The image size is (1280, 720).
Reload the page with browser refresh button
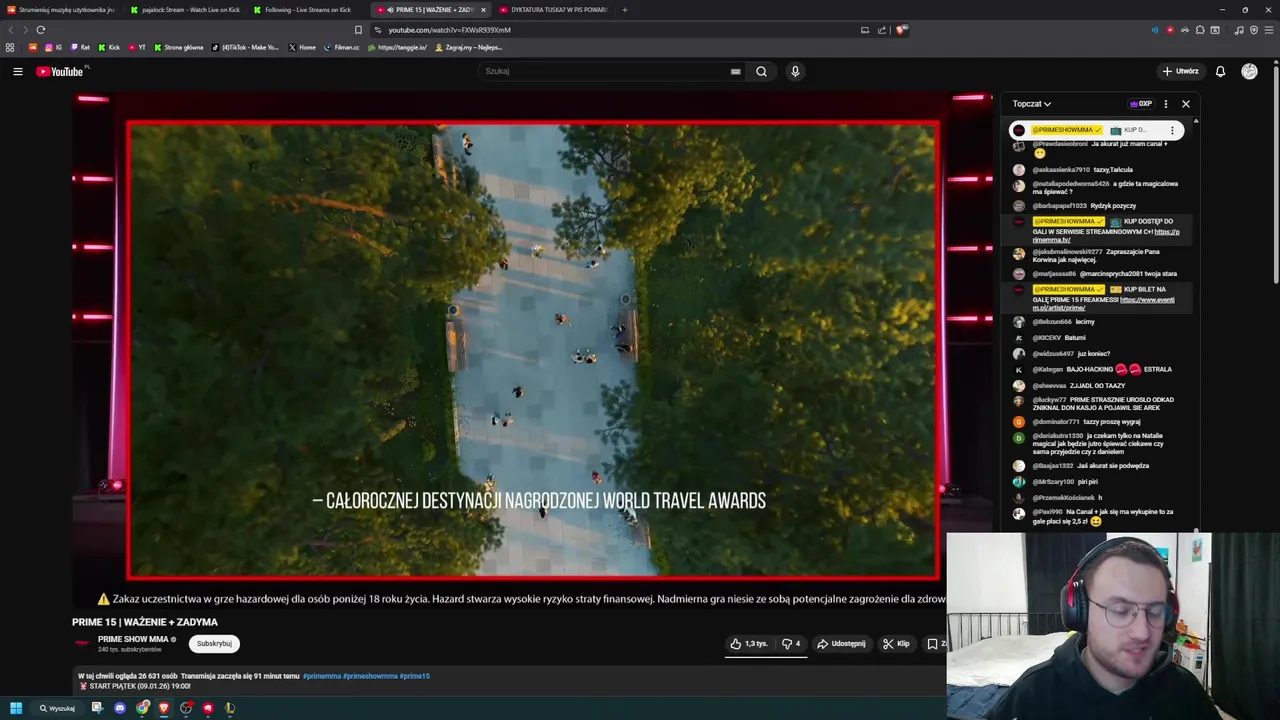click(x=41, y=30)
